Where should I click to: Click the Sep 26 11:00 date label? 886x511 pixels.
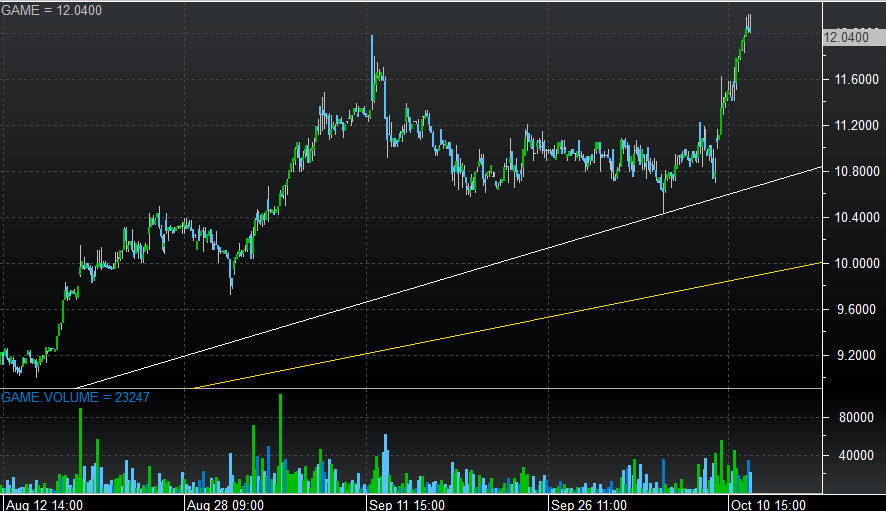click(x=588, y=504)
